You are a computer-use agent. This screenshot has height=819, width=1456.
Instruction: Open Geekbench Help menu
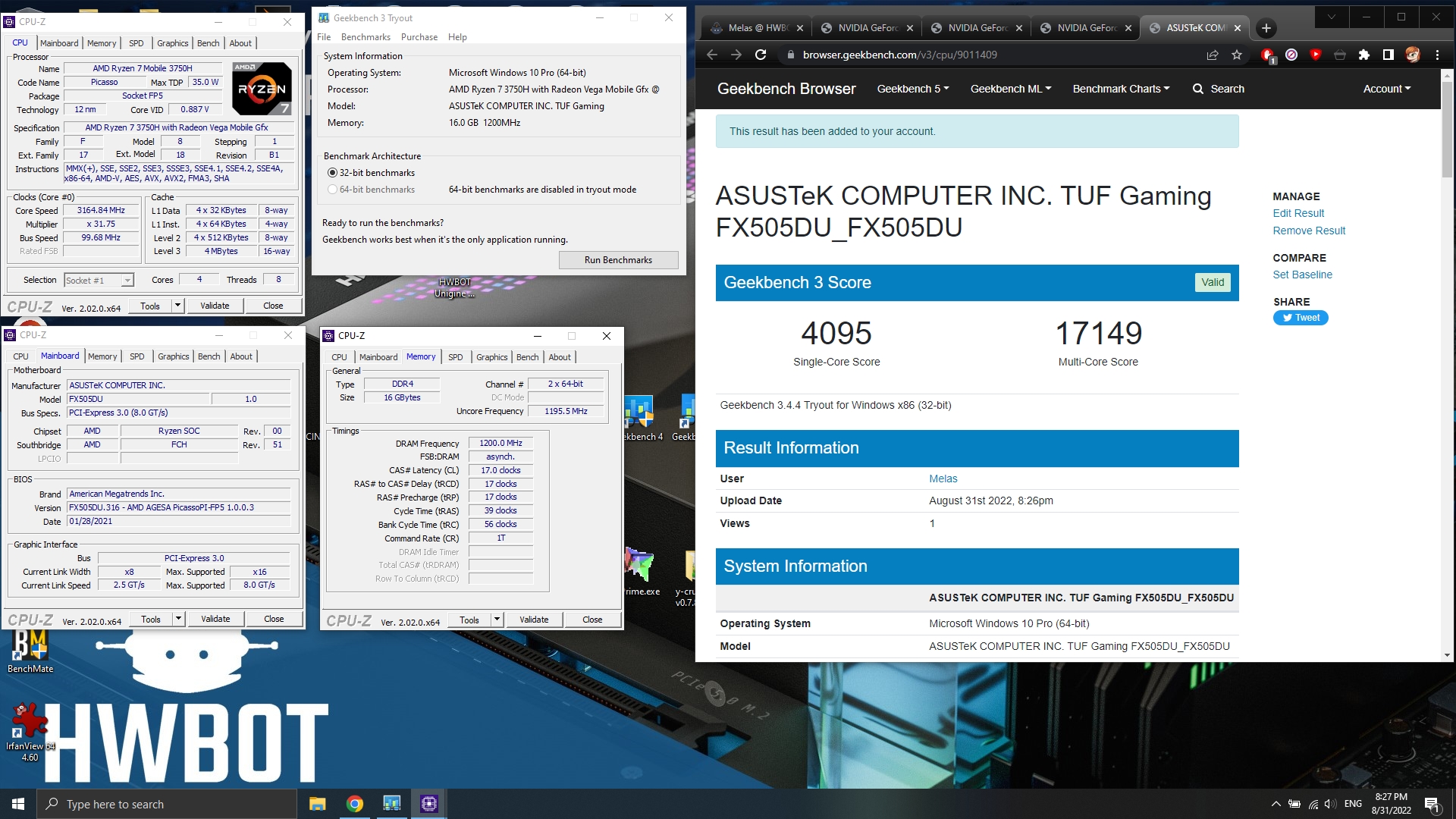457,37
